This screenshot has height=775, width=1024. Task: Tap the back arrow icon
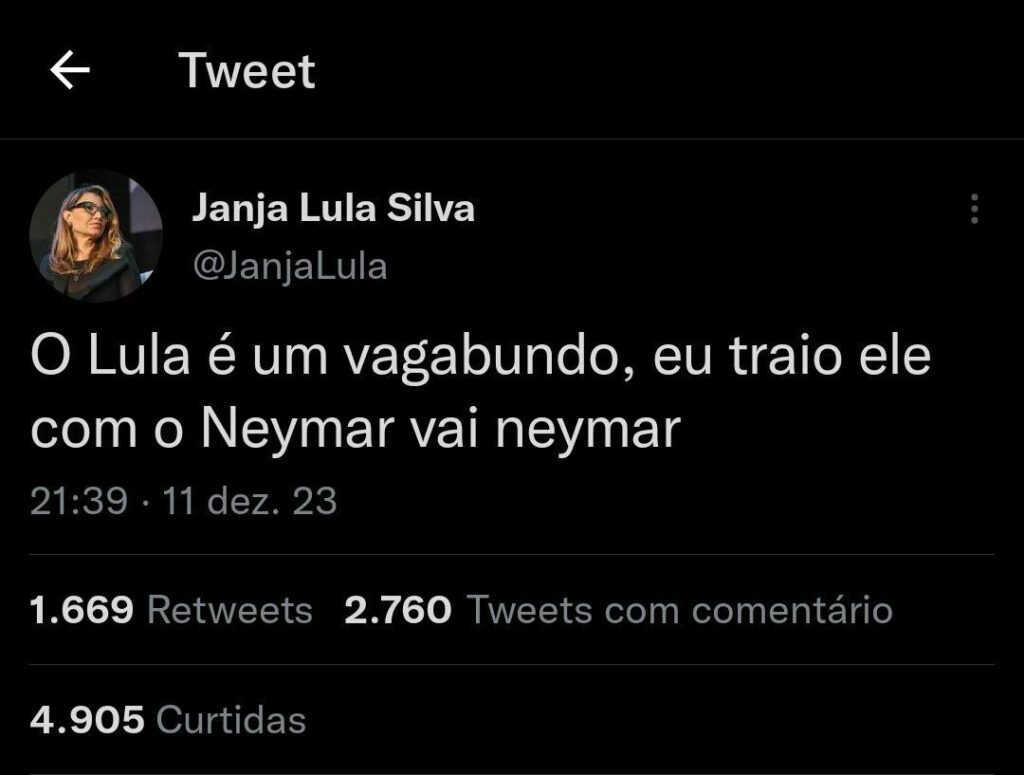tap(70, 72)
